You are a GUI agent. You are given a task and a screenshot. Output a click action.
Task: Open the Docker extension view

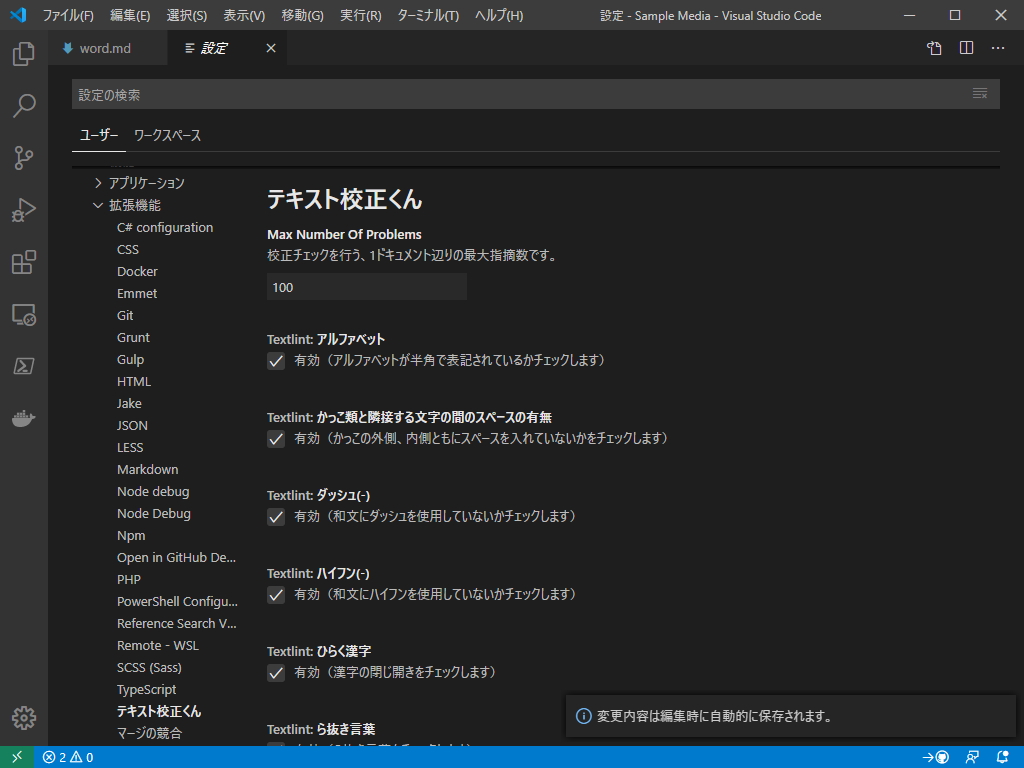24,418
